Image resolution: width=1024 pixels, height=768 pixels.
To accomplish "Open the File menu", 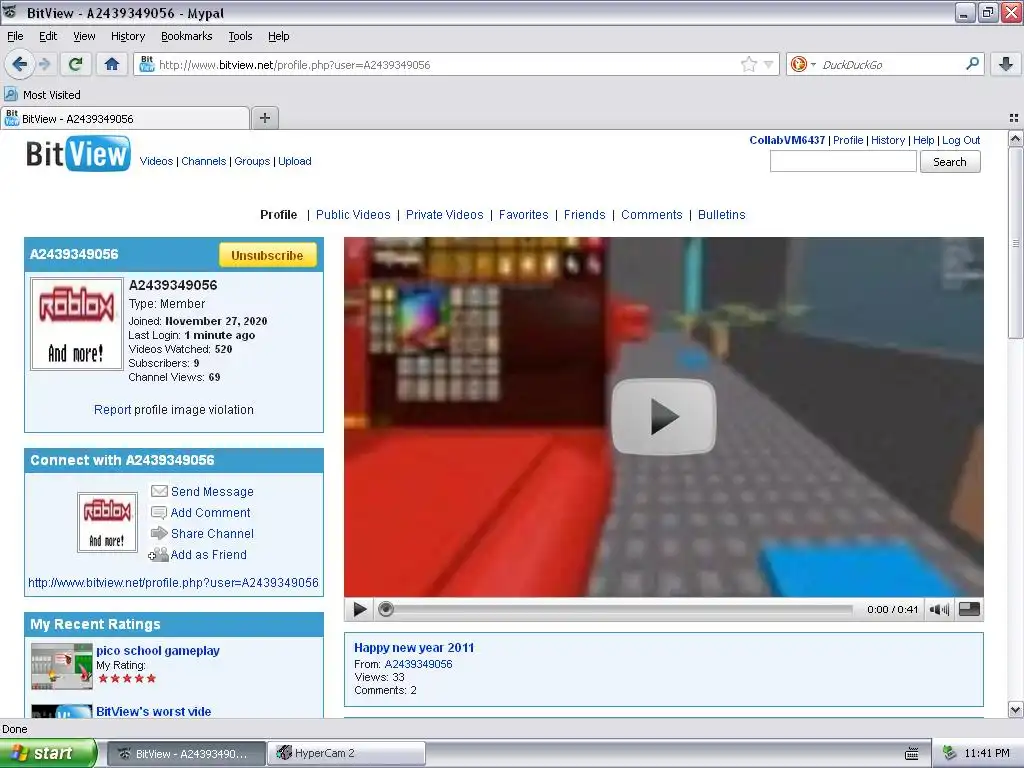I will [x=15, y=36].
